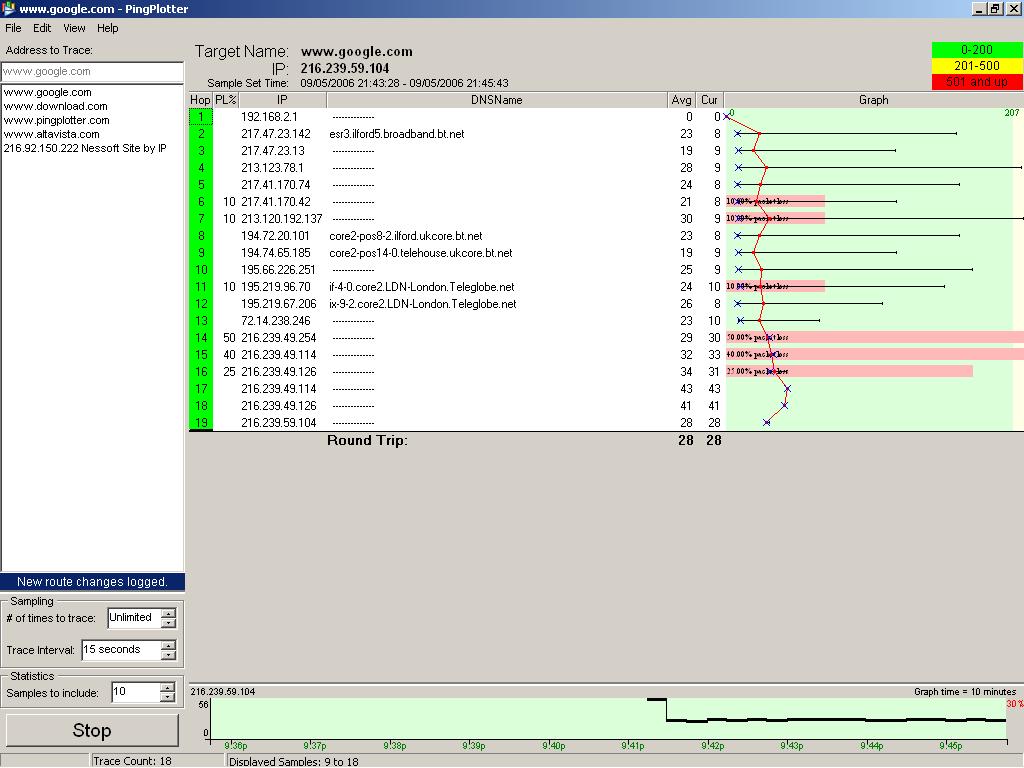Open the Edit menu
This screenshot has width=1024, height=768.
click(x=42, y=28)
